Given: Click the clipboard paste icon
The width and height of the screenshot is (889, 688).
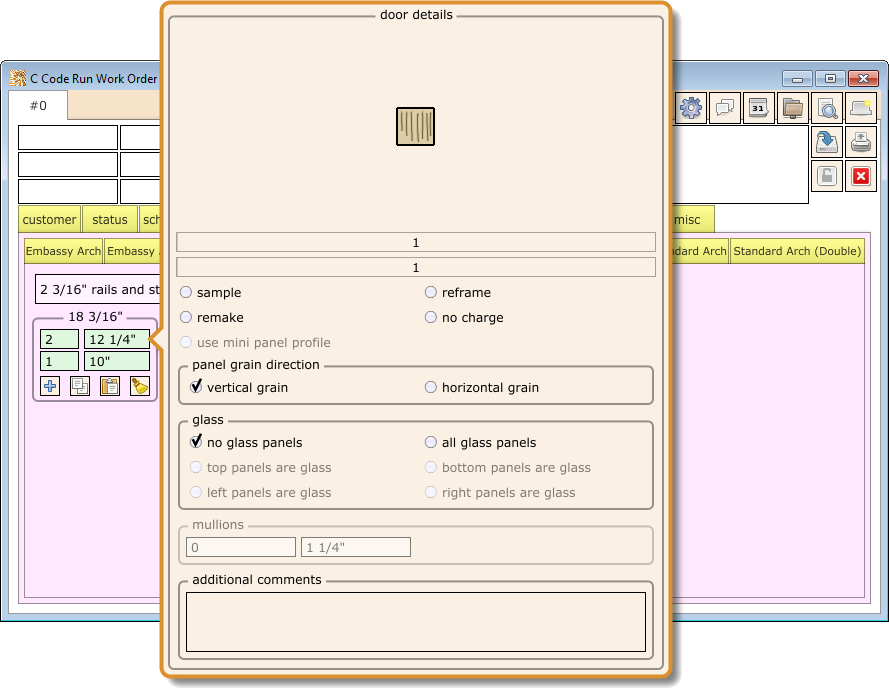Looking at the screenshot, I should 110,386.
